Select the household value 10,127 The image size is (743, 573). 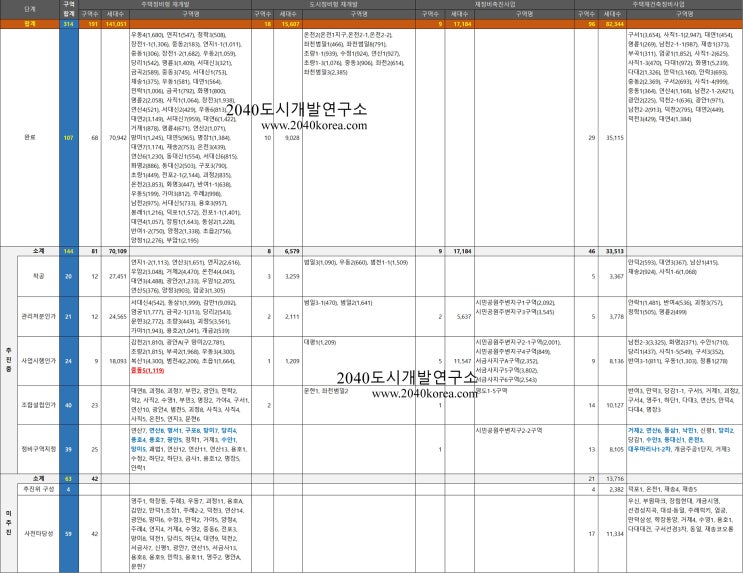615,405
